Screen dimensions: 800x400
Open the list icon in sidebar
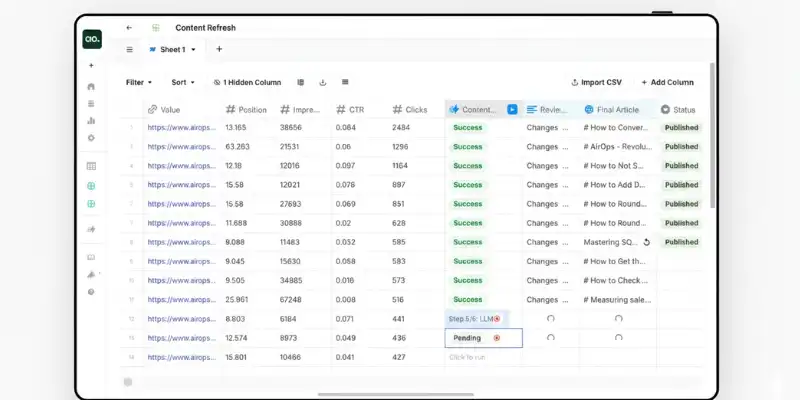pyautogui.click(x=91, y=104)
